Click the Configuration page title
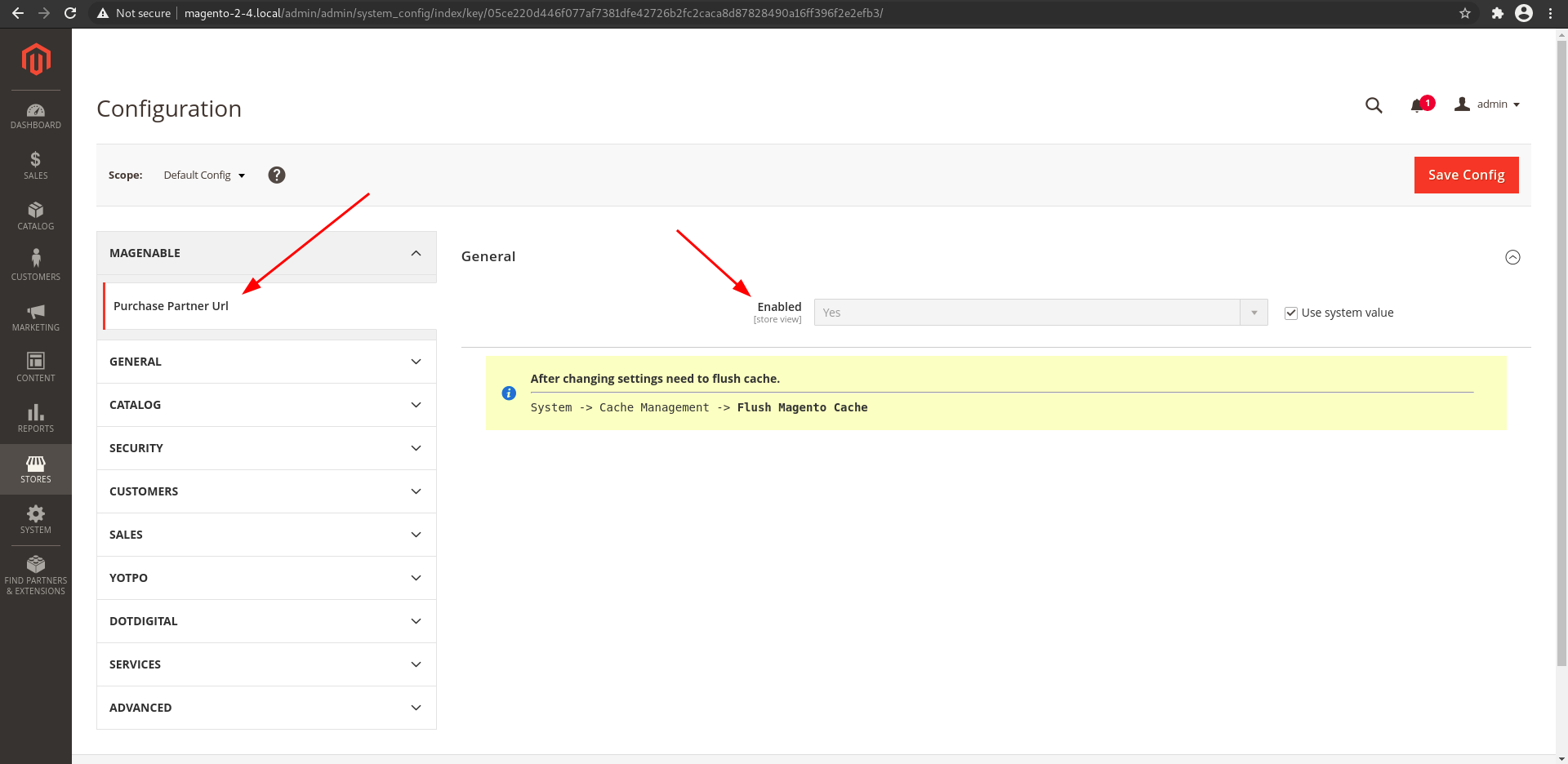Image resolution: width=1568 pixels, height=764 pixels. point(169,109)
